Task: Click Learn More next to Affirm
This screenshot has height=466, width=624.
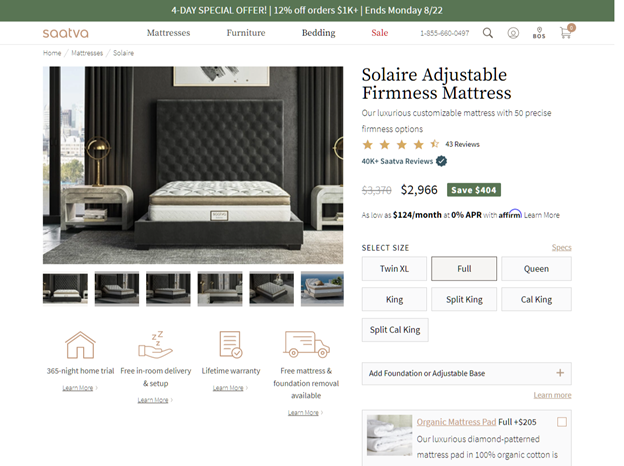Action: click(x=542, y=215)
